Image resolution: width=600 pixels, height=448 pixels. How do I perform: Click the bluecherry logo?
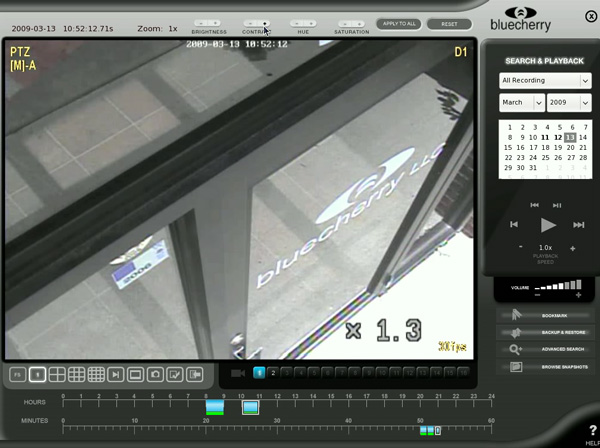click(x=520, y=19)
